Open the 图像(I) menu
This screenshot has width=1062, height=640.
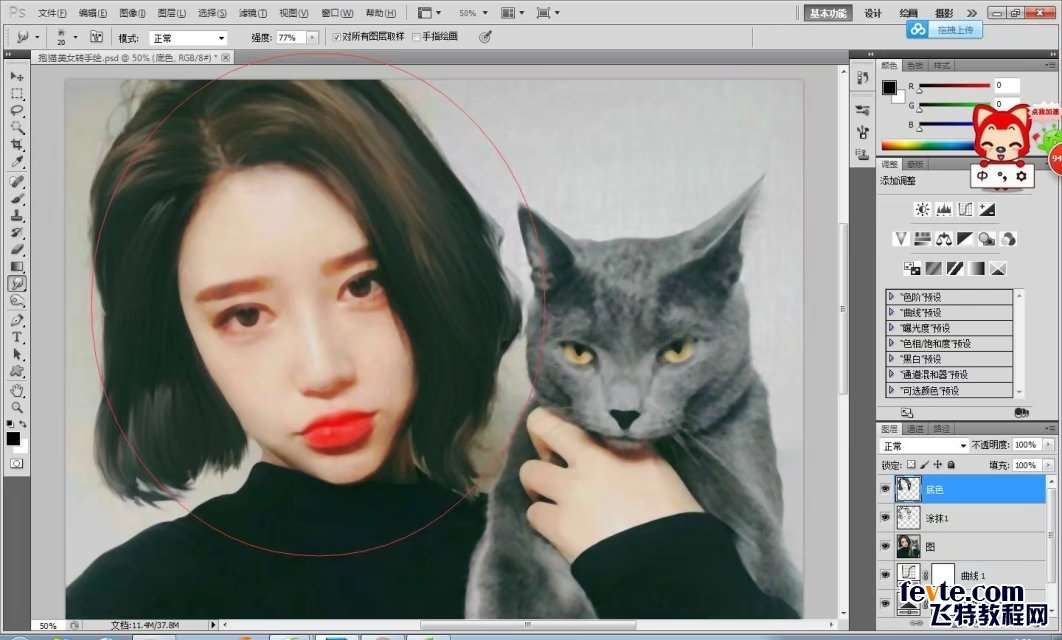point(132,13)
